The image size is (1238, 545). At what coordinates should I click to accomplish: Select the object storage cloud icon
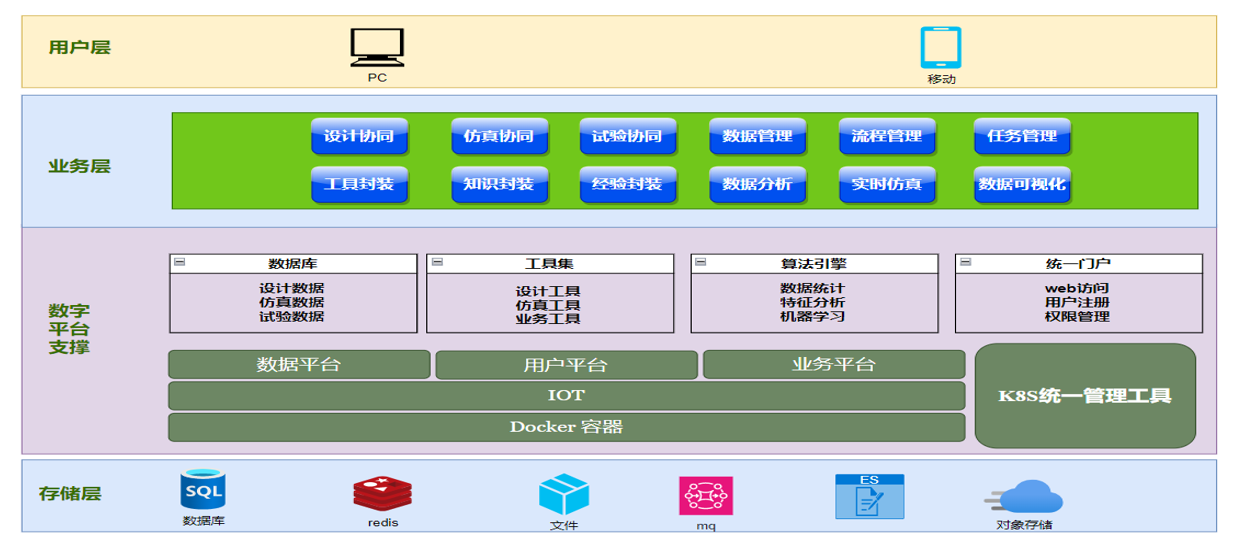coord(1023,497)
